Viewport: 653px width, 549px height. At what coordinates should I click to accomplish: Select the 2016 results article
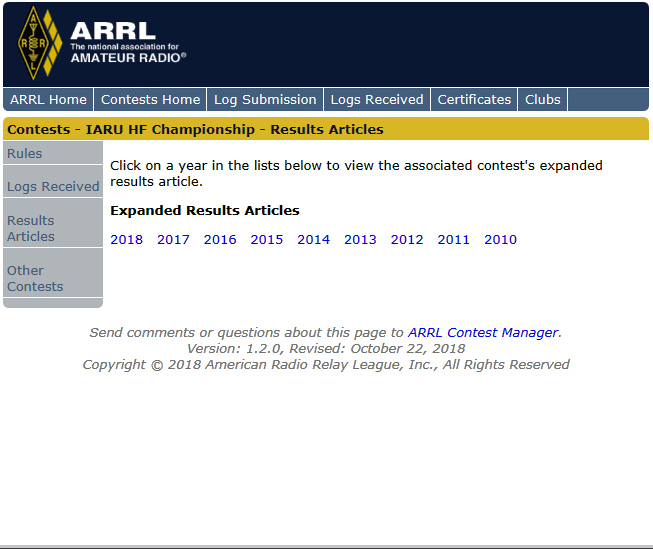click(220, 239)
